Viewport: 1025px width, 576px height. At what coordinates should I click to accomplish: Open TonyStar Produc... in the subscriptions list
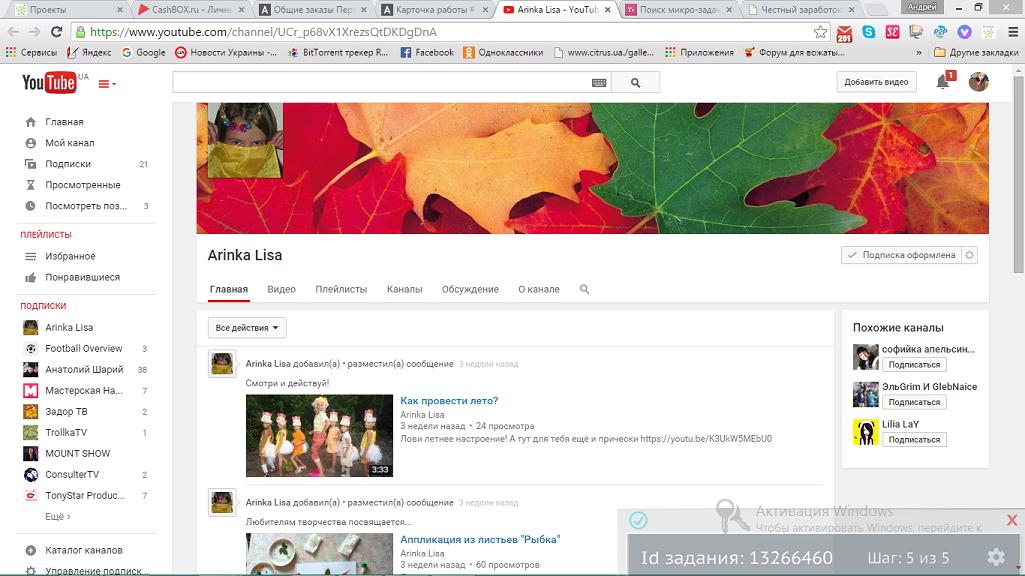pos(85,496)
